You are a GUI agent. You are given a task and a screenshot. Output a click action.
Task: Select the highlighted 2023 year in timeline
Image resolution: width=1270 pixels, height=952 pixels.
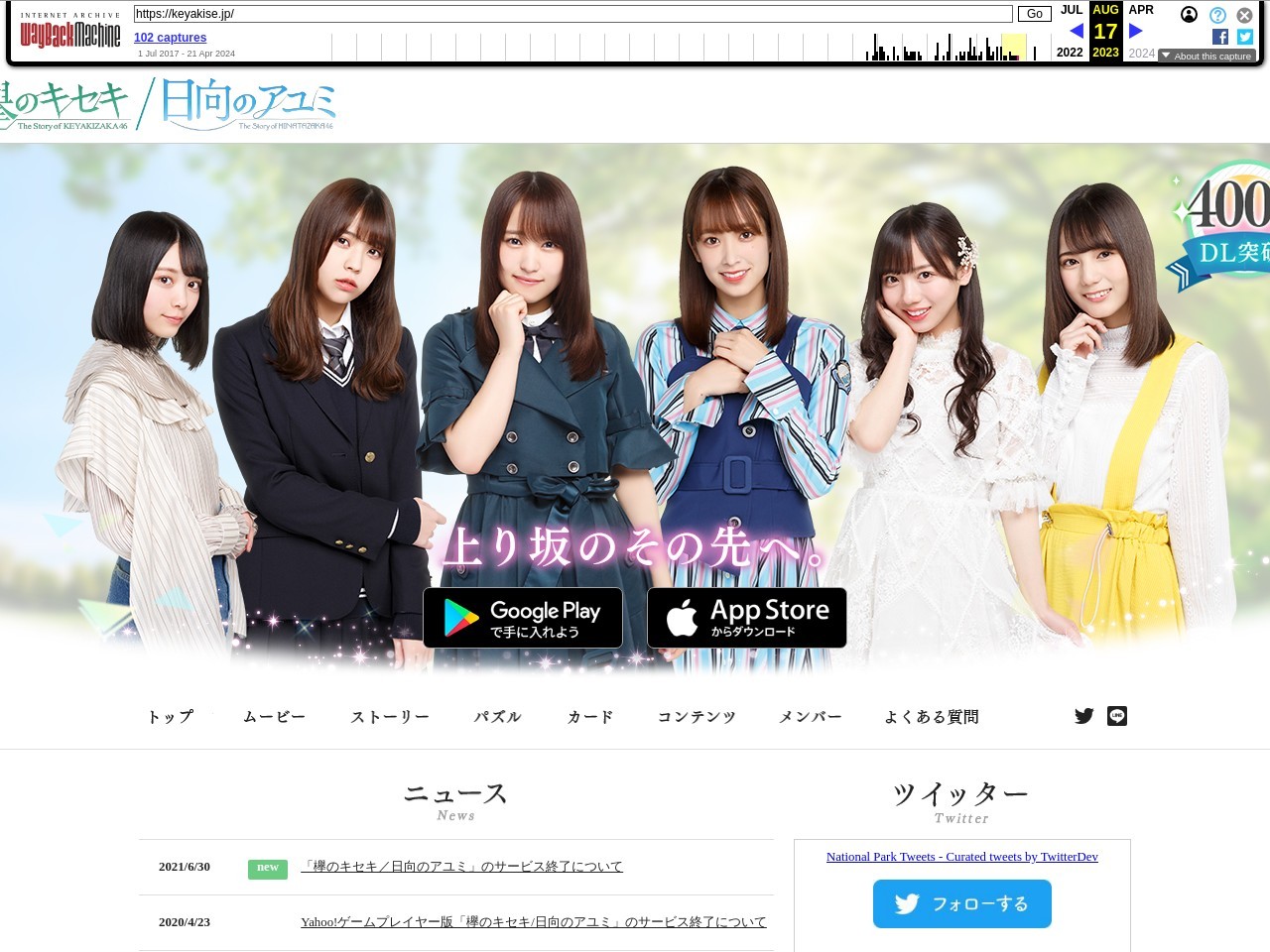[1105, 53]
